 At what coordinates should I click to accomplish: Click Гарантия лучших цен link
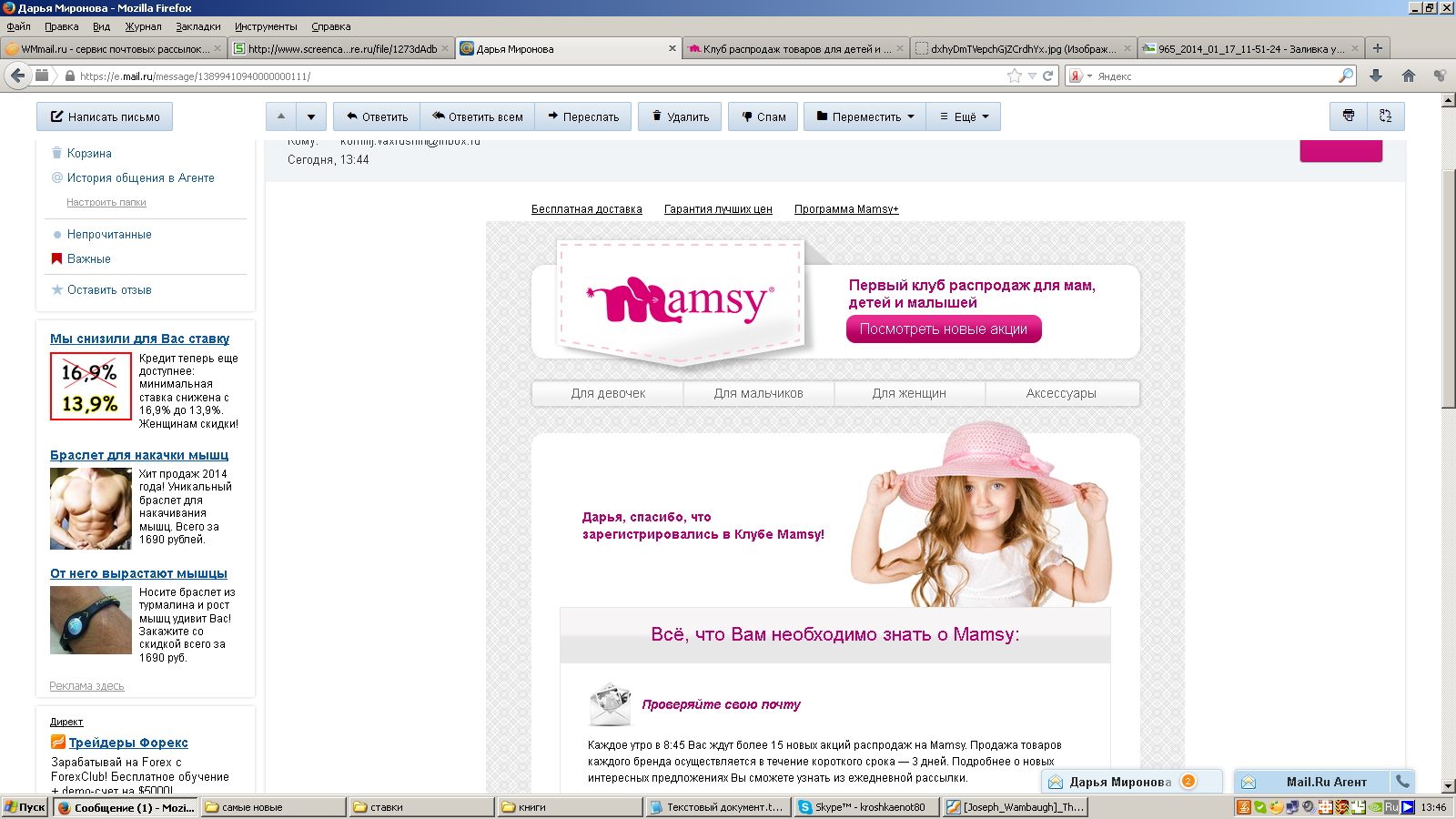(x=718, y=209)
